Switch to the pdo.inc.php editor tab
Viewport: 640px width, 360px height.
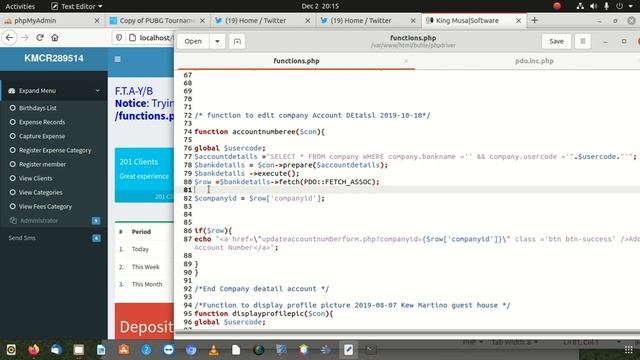534,61
